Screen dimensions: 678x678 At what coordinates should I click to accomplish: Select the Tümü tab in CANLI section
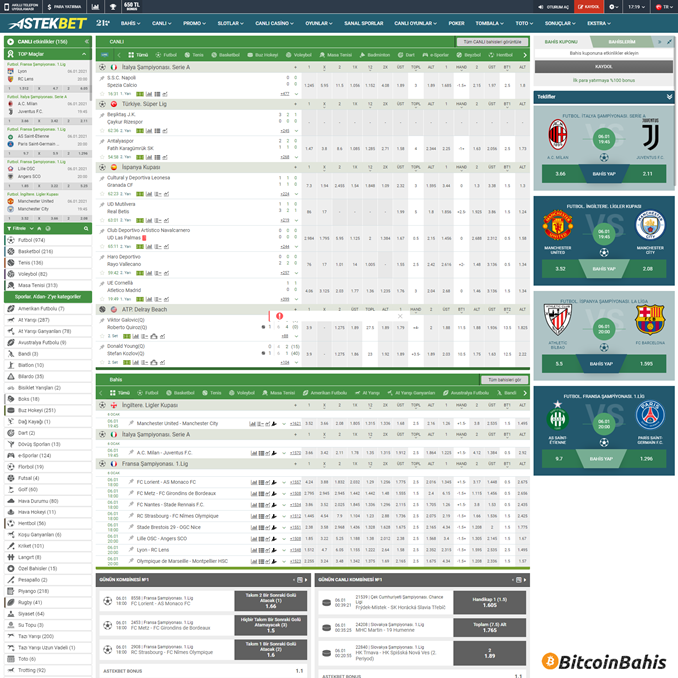coord(138,55)
